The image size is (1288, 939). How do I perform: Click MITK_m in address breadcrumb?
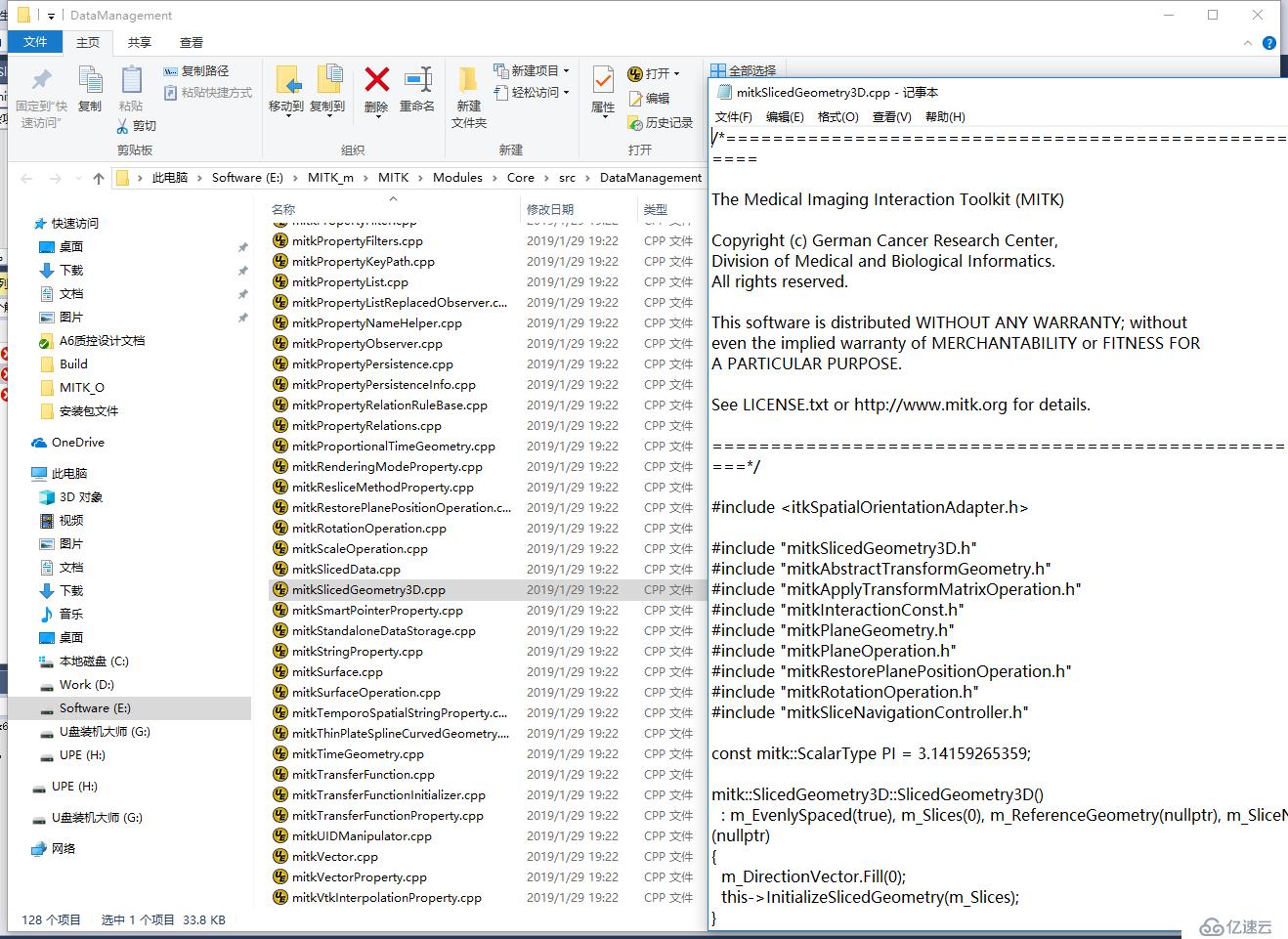tap(330, 178)
